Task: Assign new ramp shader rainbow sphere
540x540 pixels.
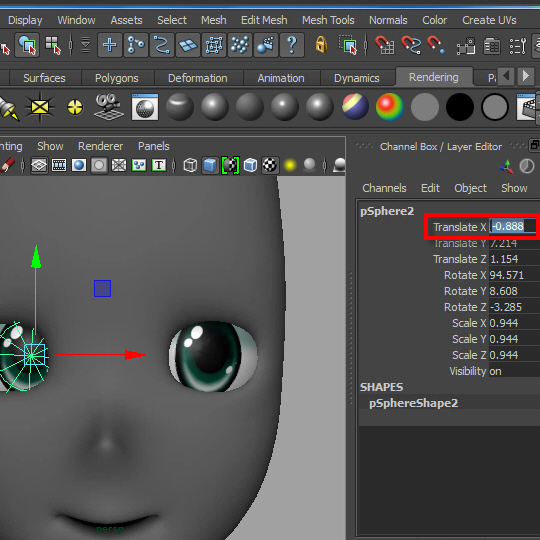Action: tap(390, 107)
